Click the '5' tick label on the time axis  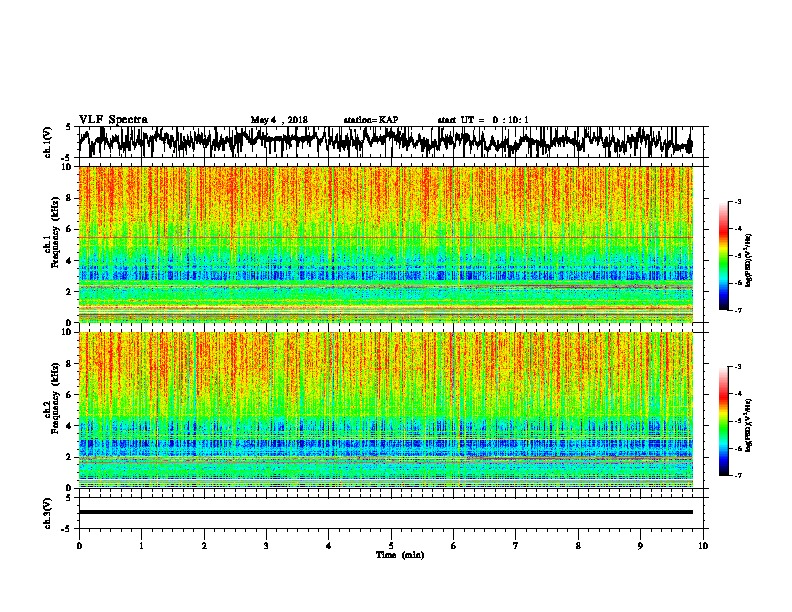pyautogui.click(x=391, y=545)
